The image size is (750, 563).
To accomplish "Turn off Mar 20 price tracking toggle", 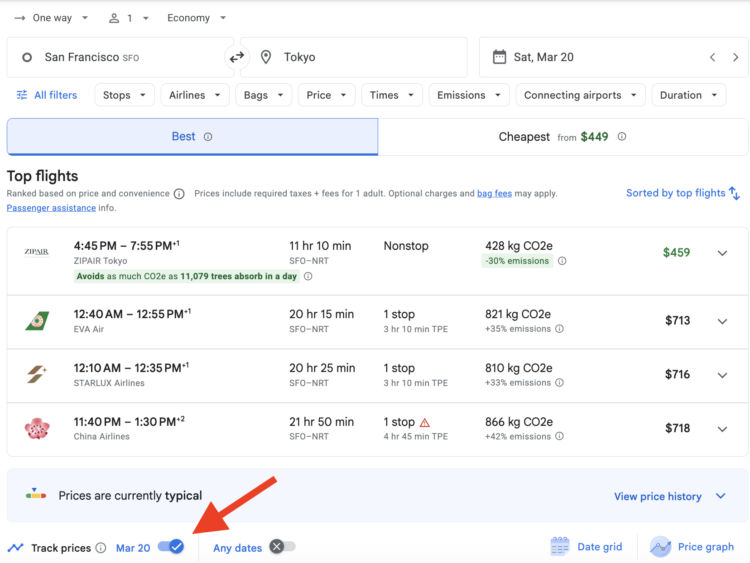I will [x=171, y=546].
